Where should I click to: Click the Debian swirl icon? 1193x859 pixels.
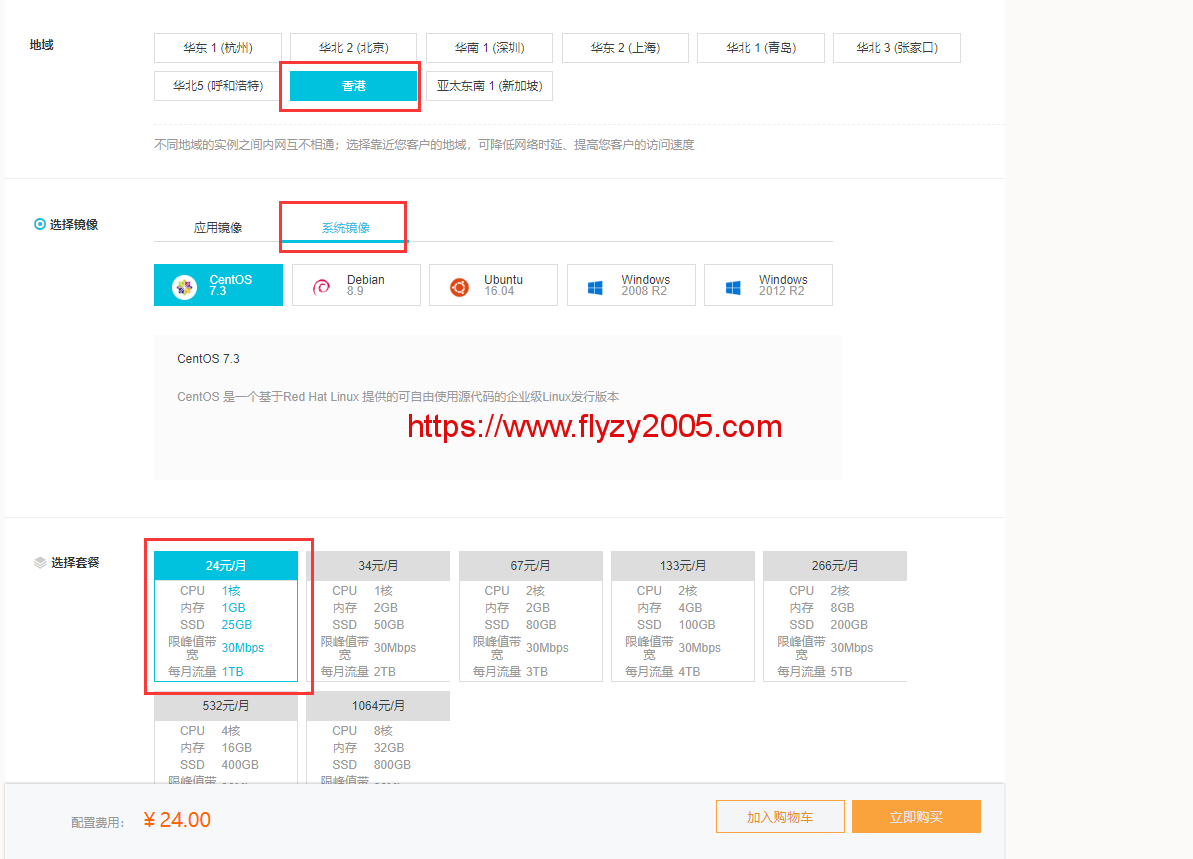[x=322, y=287]
